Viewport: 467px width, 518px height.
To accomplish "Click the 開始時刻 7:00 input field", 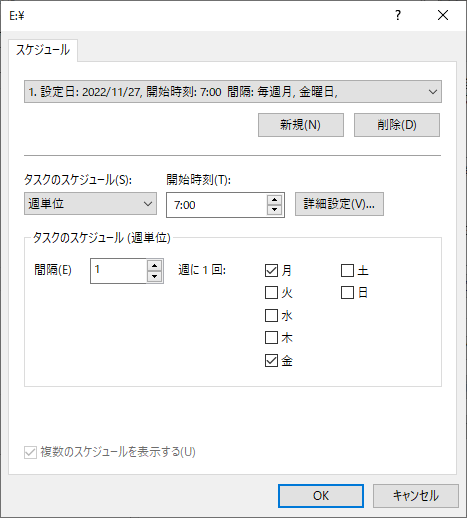I will point(217,205).
